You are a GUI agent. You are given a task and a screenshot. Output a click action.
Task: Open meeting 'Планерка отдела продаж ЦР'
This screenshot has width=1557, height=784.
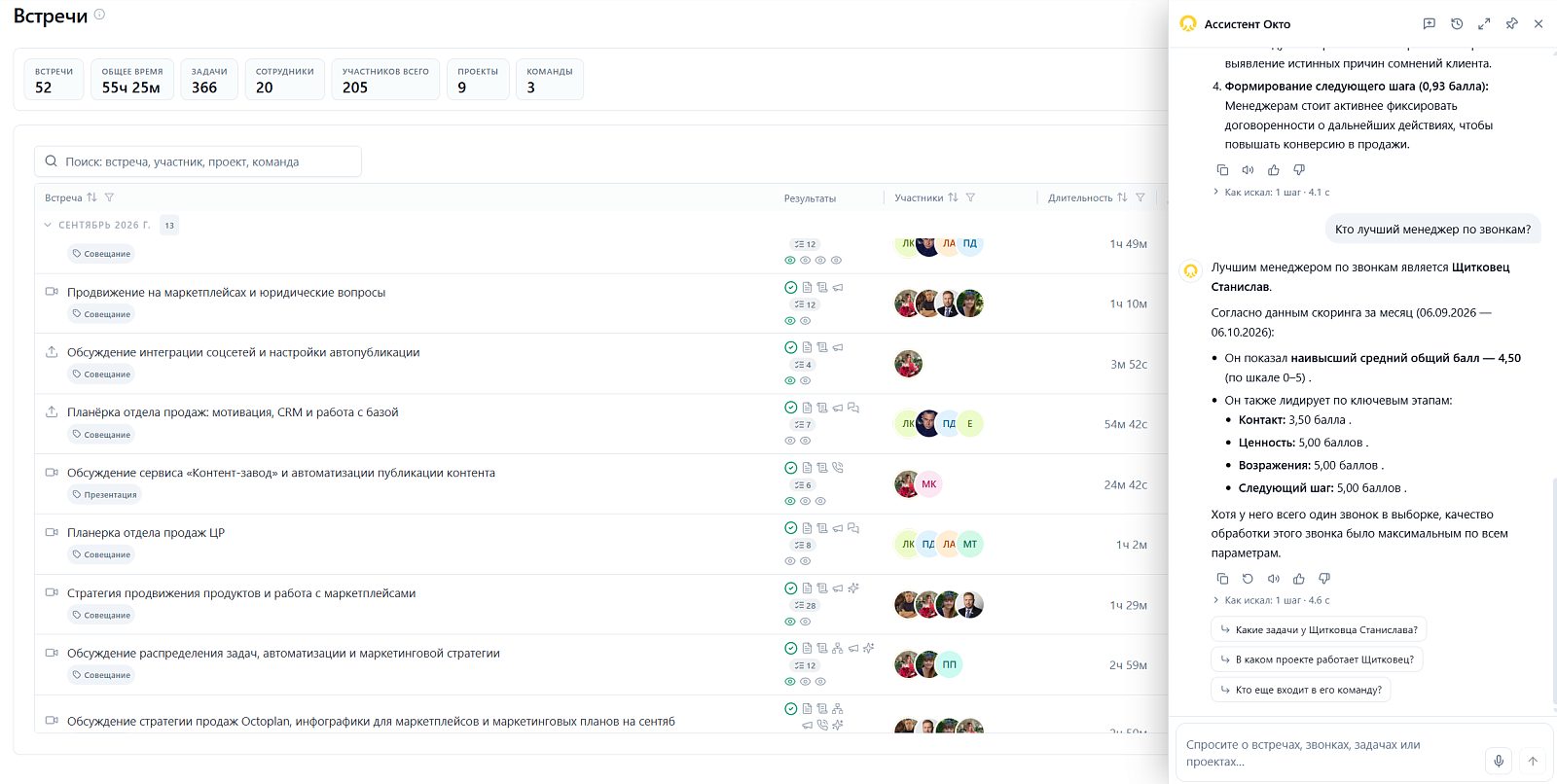click(x=146, y=533)
